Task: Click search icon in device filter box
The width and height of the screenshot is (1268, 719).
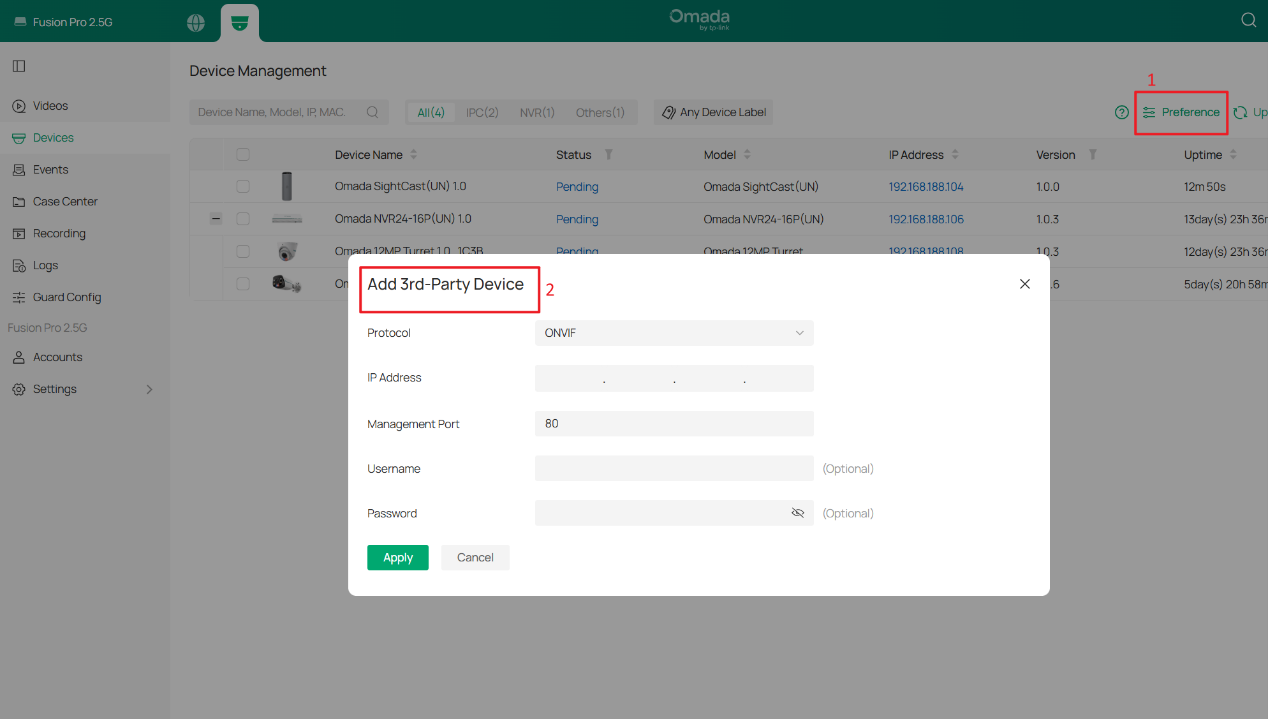Action: pos(373,112)
